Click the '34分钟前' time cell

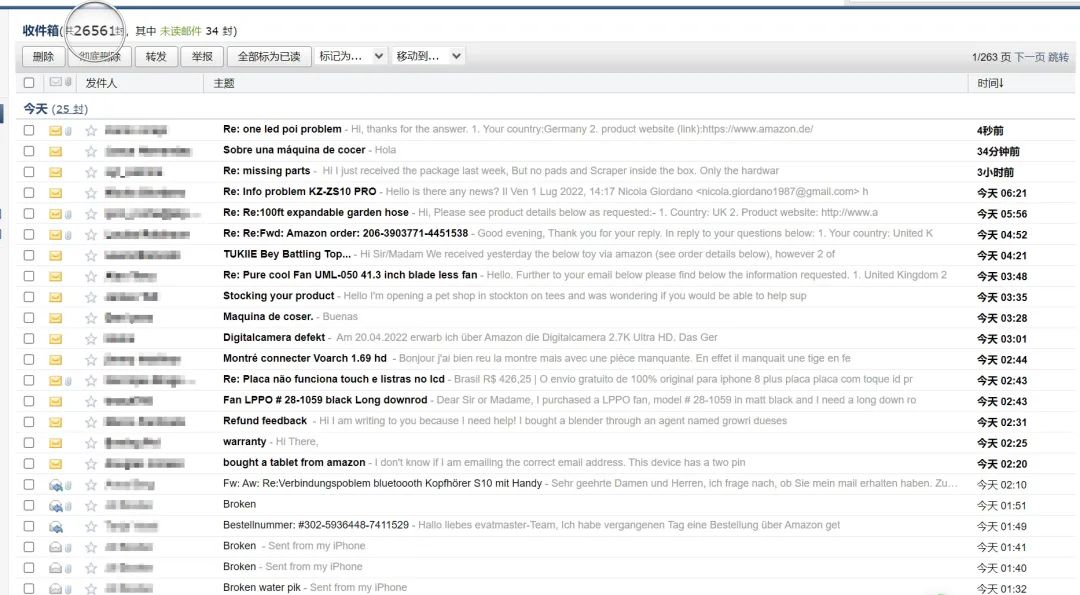coord(998,152)
